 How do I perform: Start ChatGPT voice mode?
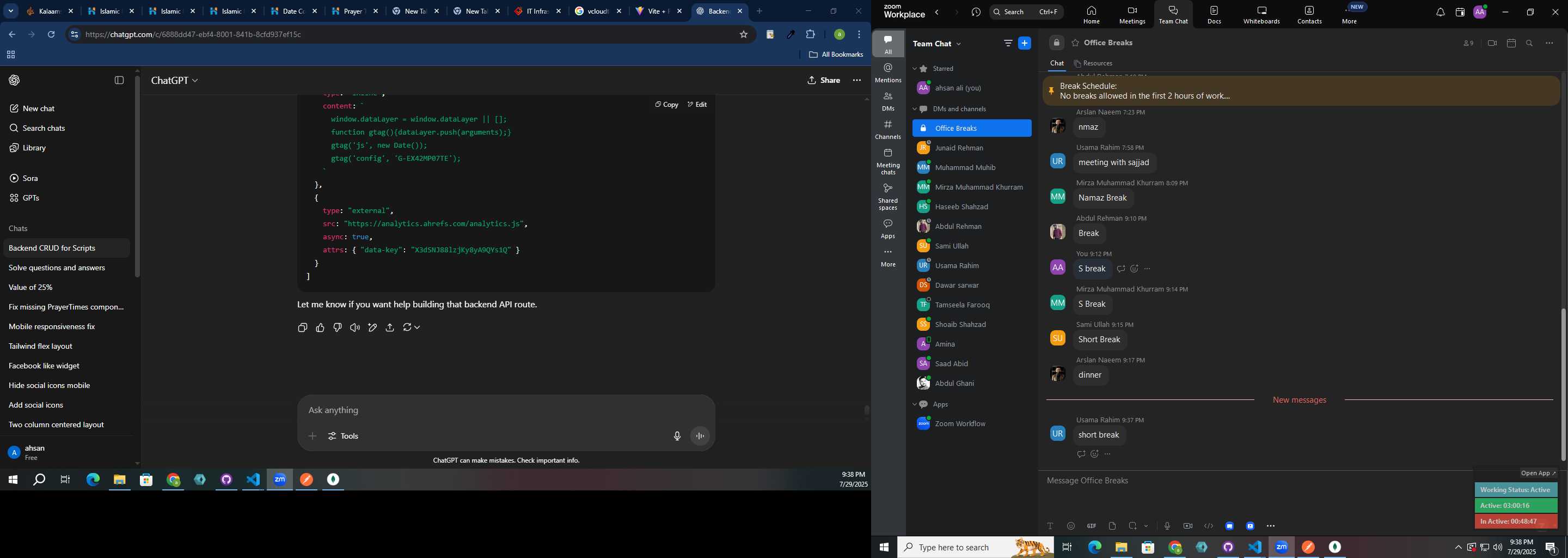(700, 436)
